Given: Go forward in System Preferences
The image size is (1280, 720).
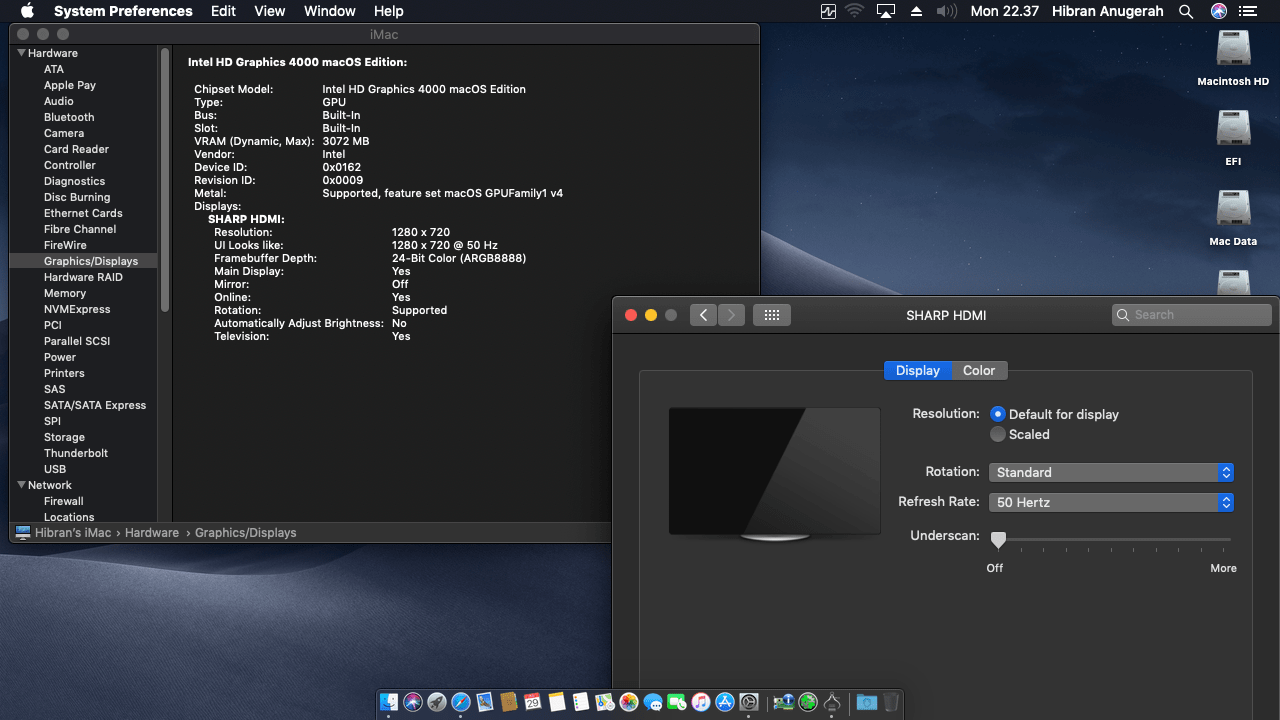Looking at the screenshot, I should [731, 315].
